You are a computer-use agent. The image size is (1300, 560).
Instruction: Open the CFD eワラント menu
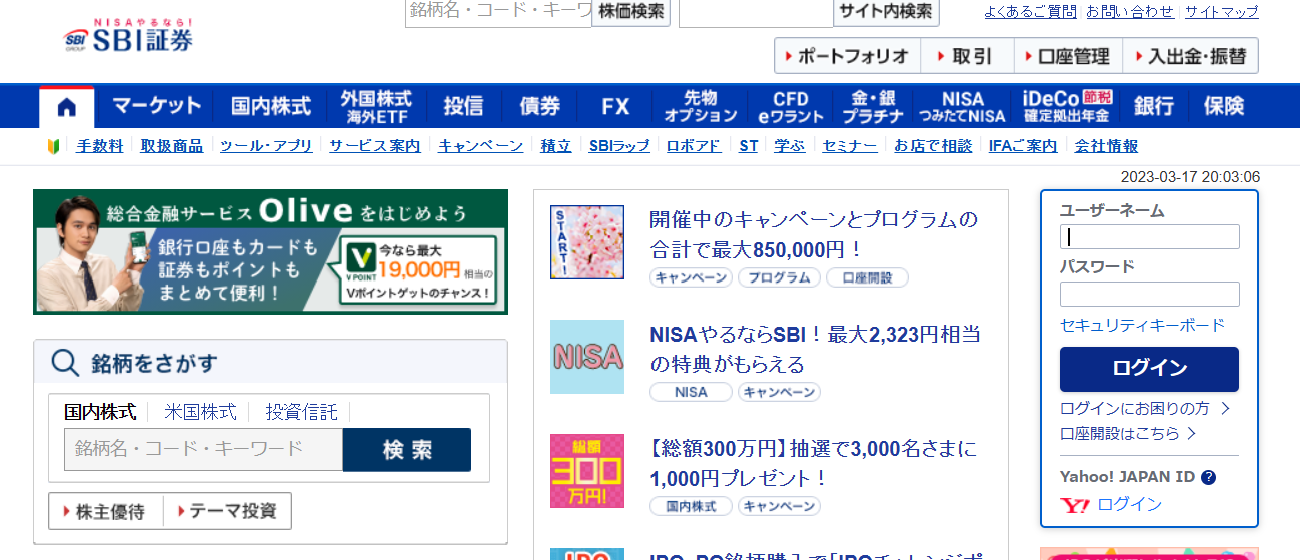pos(791,107)
